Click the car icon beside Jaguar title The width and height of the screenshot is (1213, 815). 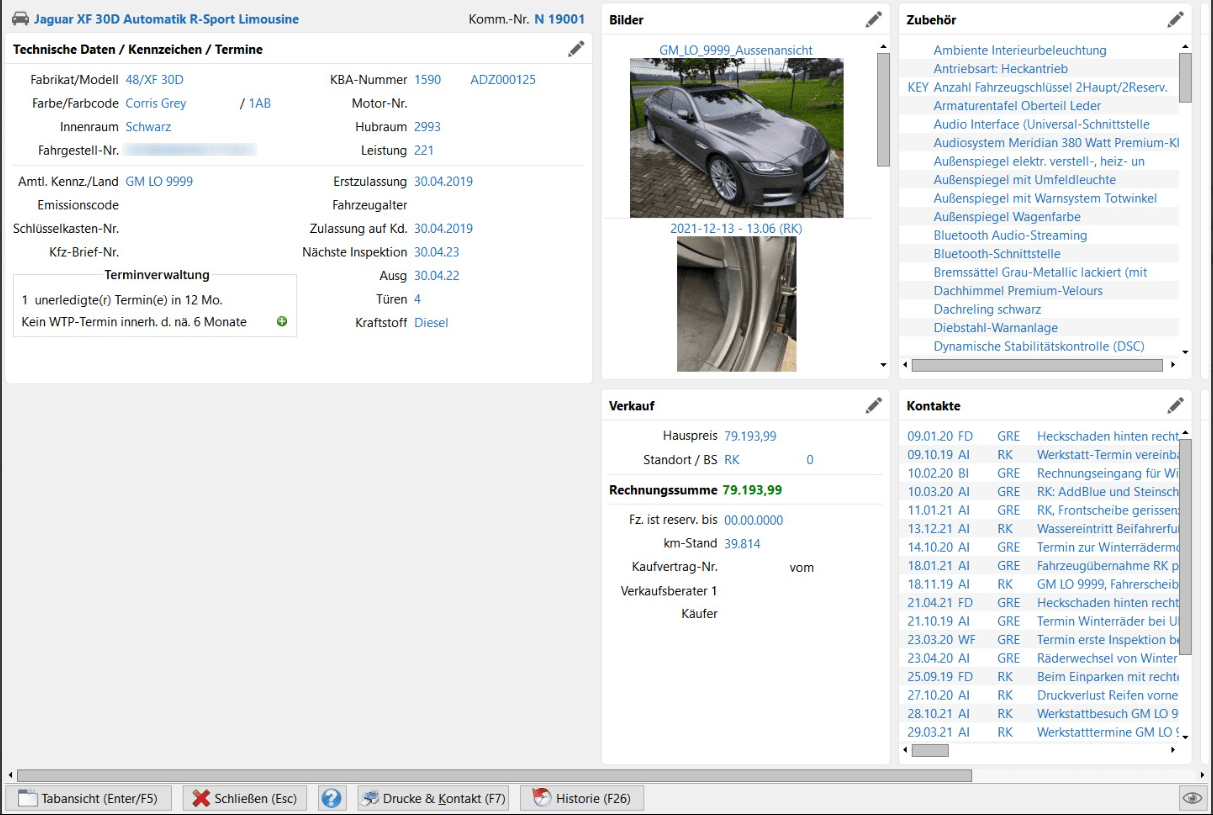pyautogui.click(x=20, y=19)
